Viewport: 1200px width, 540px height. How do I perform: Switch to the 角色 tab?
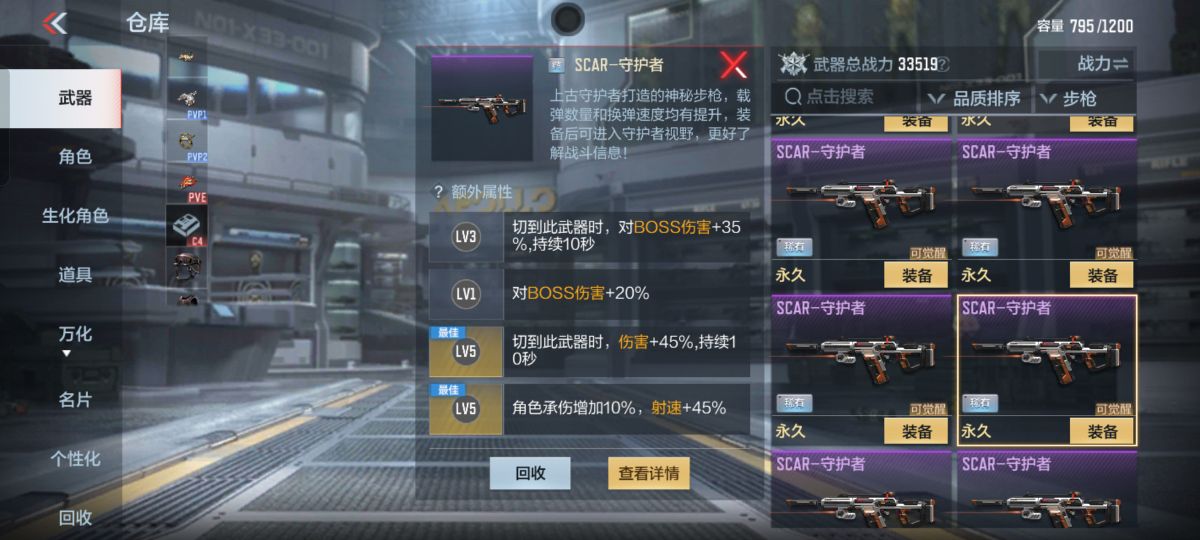click(75, 157)
